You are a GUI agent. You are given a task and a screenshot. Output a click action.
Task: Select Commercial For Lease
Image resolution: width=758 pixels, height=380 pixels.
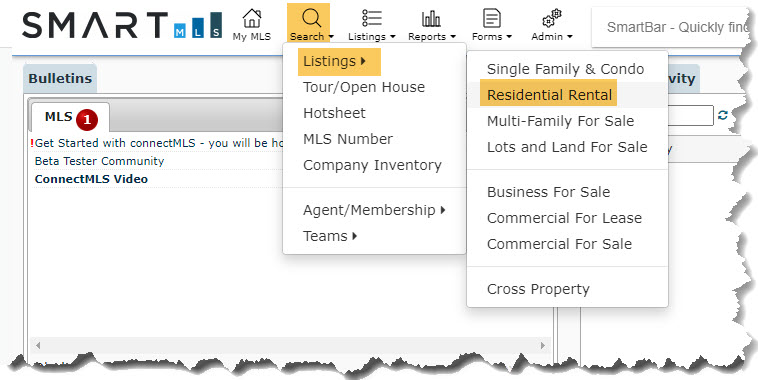[x=564, y=218]
